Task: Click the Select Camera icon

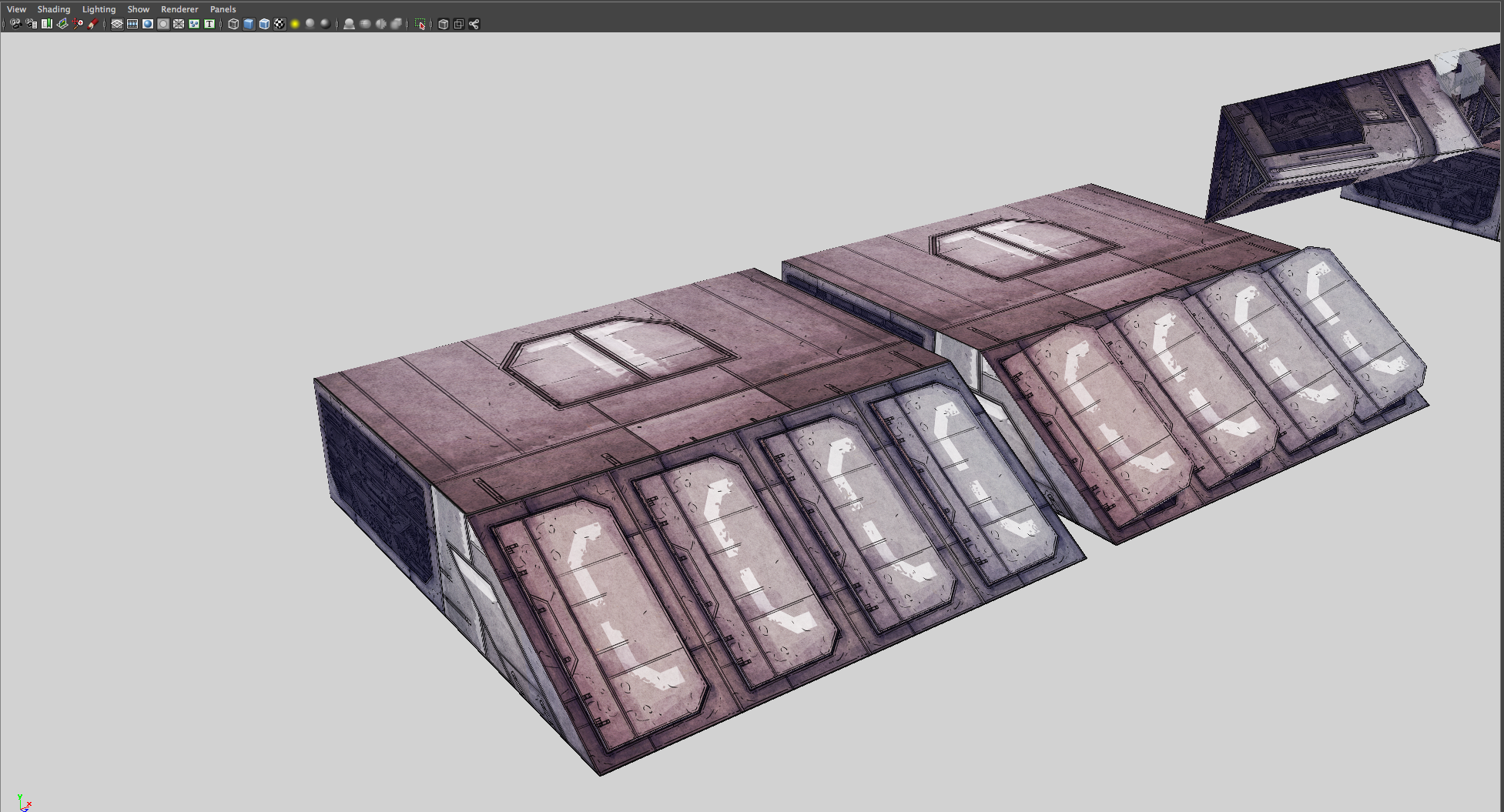Action: (15, 24)
